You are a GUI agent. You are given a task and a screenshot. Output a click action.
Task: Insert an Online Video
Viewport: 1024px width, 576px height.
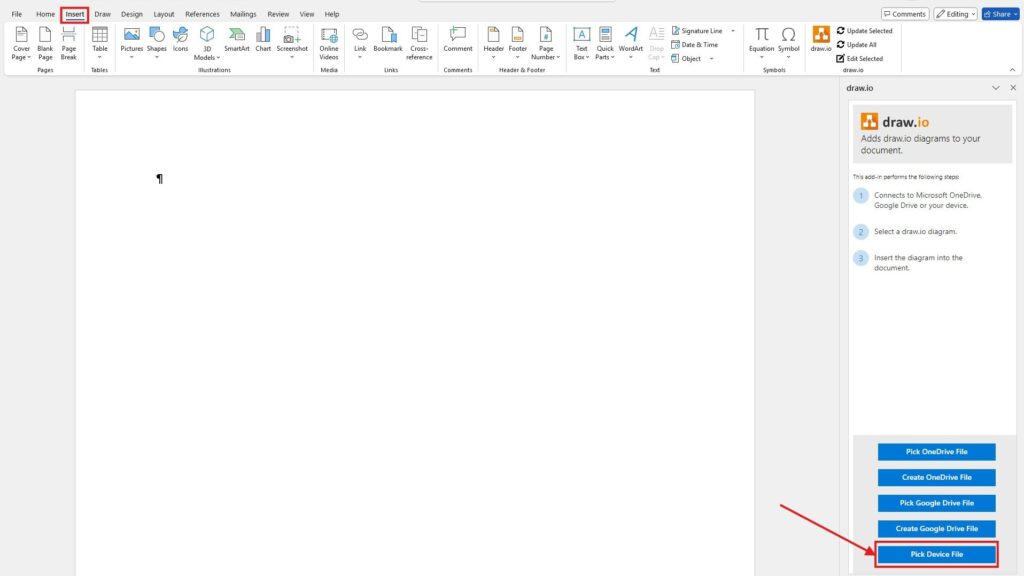[x=329, y=40]
